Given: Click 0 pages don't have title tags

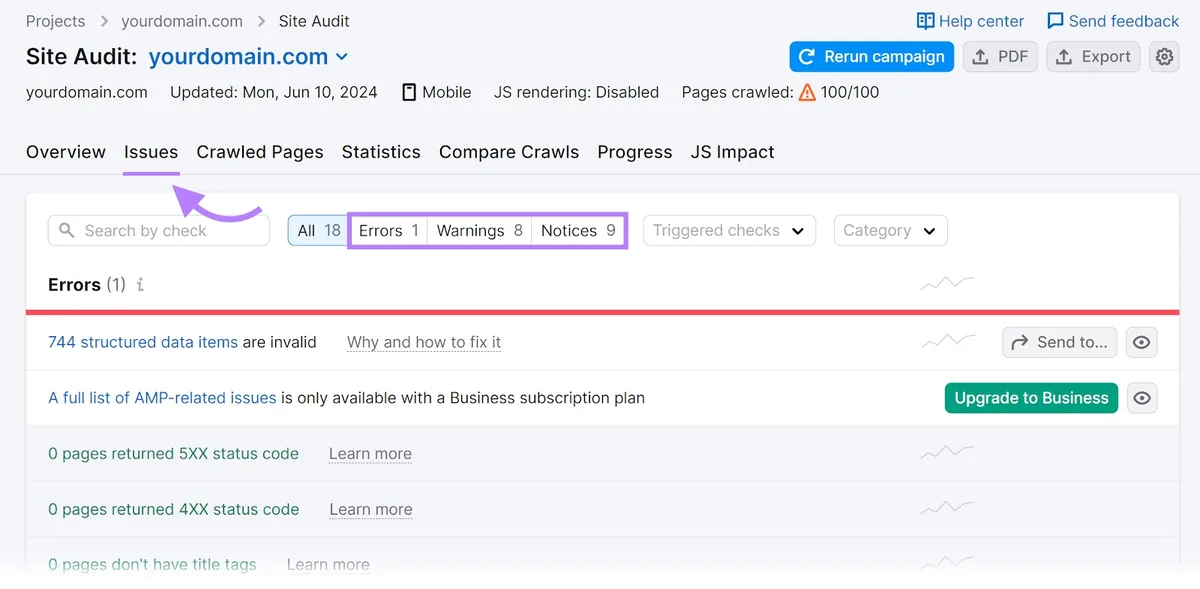Looking at the screenshot, I should coord(152,565).
